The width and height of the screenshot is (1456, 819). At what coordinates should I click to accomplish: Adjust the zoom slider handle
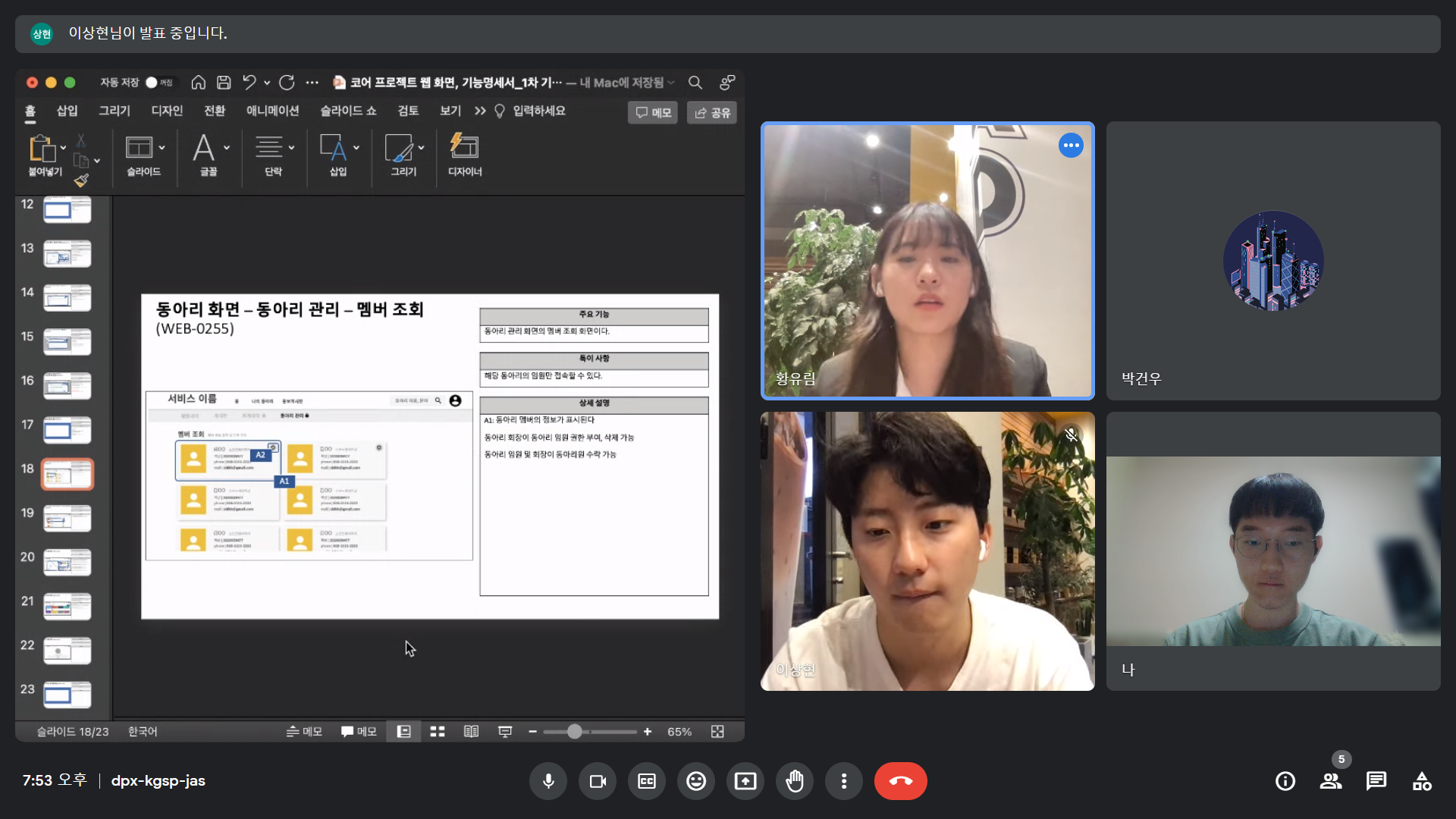(575, 731)
